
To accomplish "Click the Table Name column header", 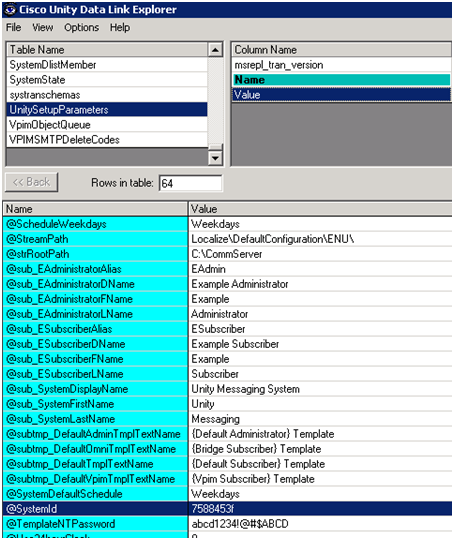I will point(107,50).
